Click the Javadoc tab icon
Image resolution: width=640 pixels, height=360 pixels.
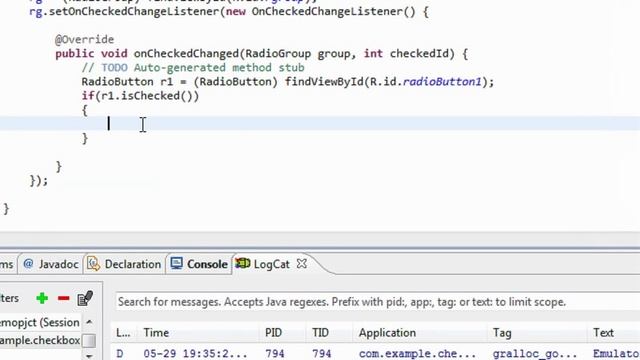[28, 264]
